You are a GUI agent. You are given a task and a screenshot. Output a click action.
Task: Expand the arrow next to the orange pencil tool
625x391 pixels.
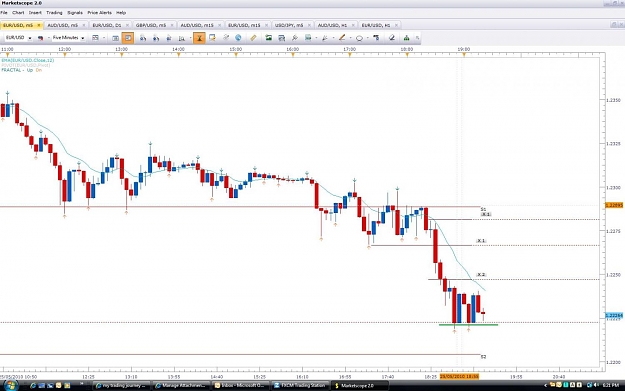pos(350,38)
